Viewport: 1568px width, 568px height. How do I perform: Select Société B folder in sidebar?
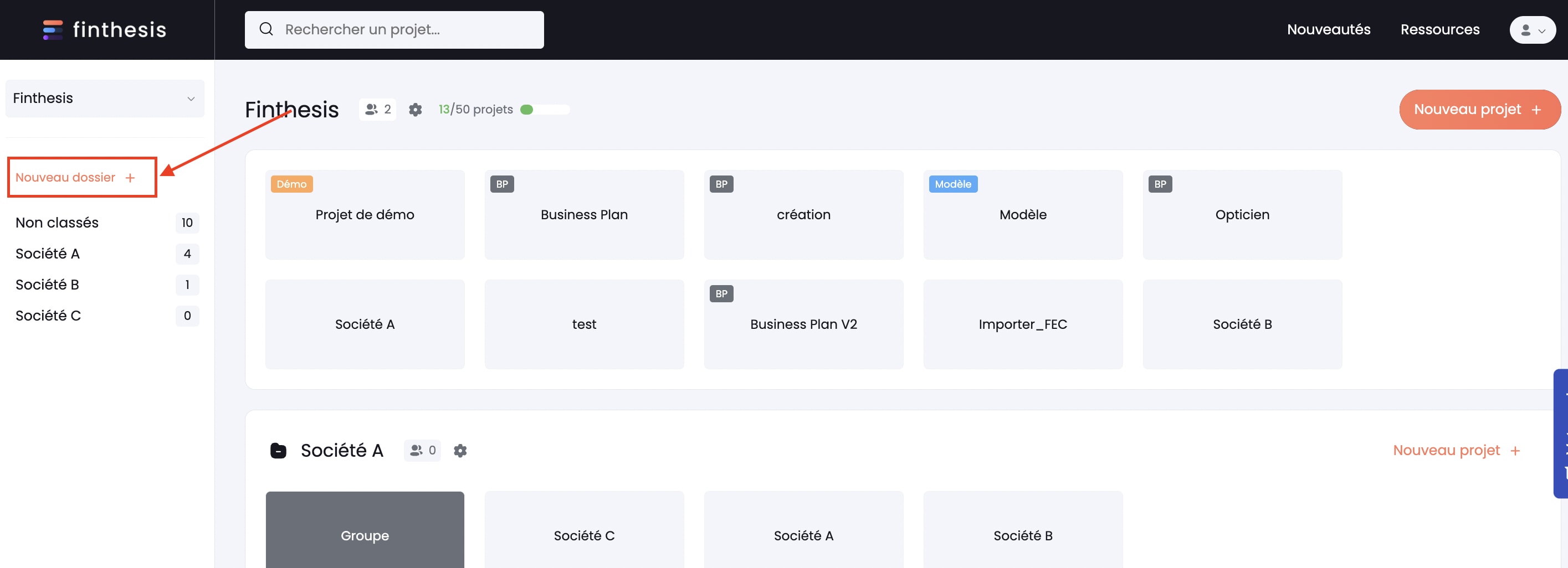tap(107, 285)
